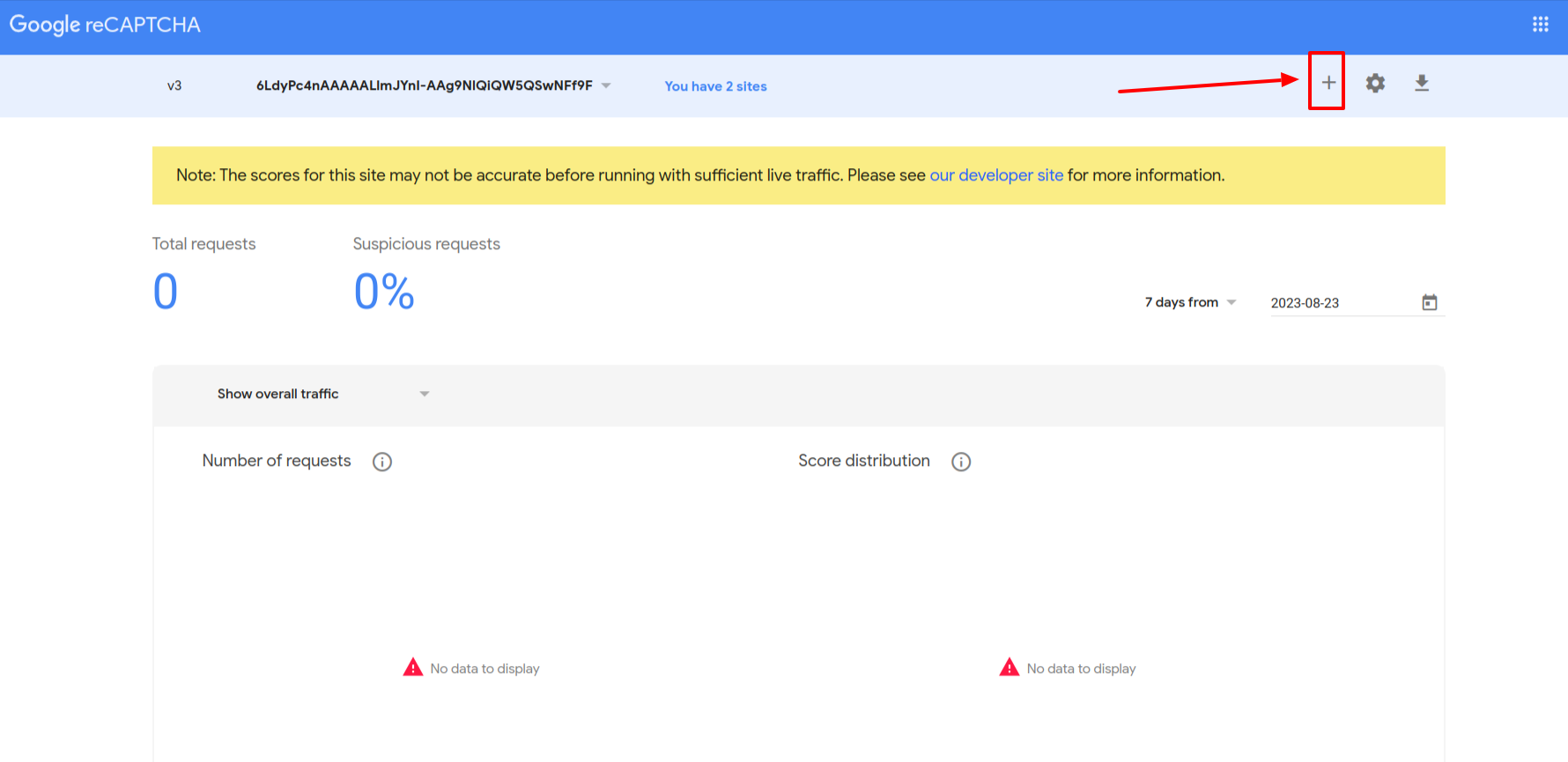Click the Google reCAPTCHA logo
Screen dimensions: 1568x762
(x=105, y=25)
